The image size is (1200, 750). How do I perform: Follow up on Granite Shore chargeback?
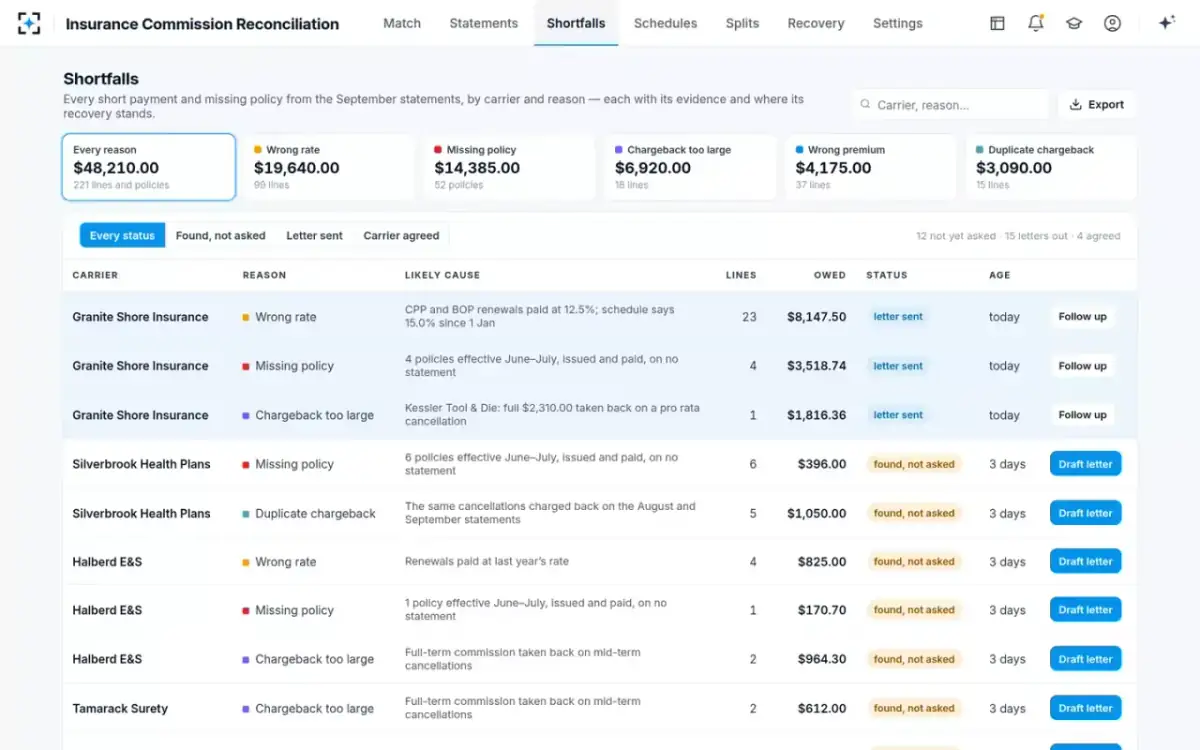tap(1082, 415)
